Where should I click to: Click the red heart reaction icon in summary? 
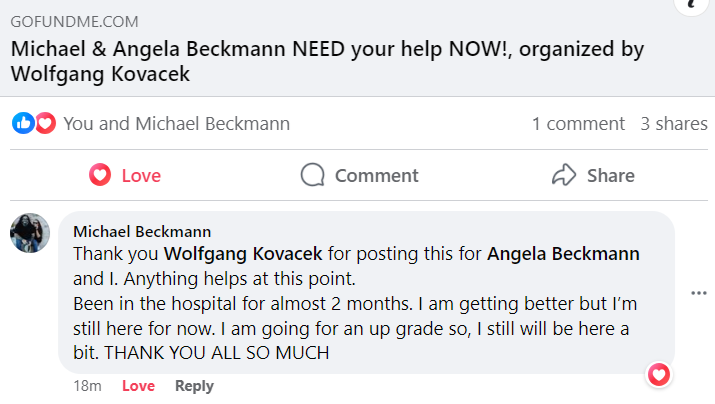pos(45,123)
